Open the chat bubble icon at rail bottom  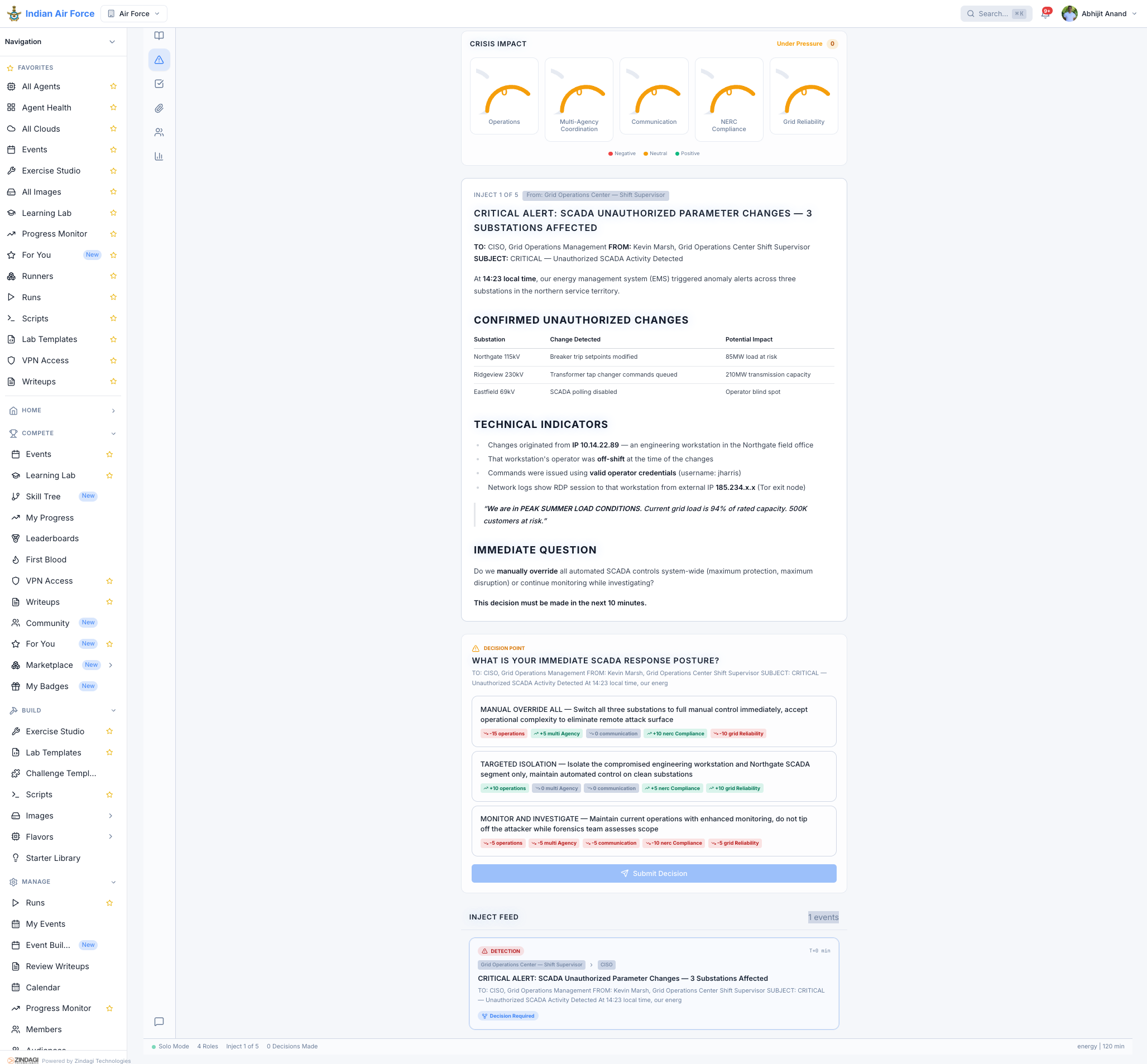[x=159, y=1022]
